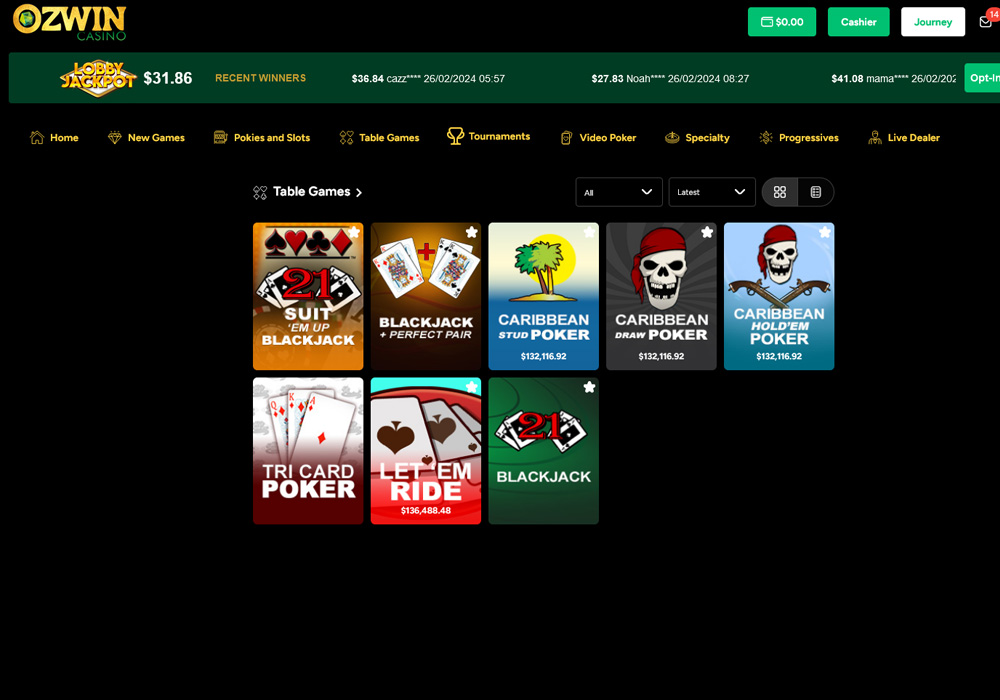Launch Let 'Em Ride game

pyautogui.click(x=426, y=451)
